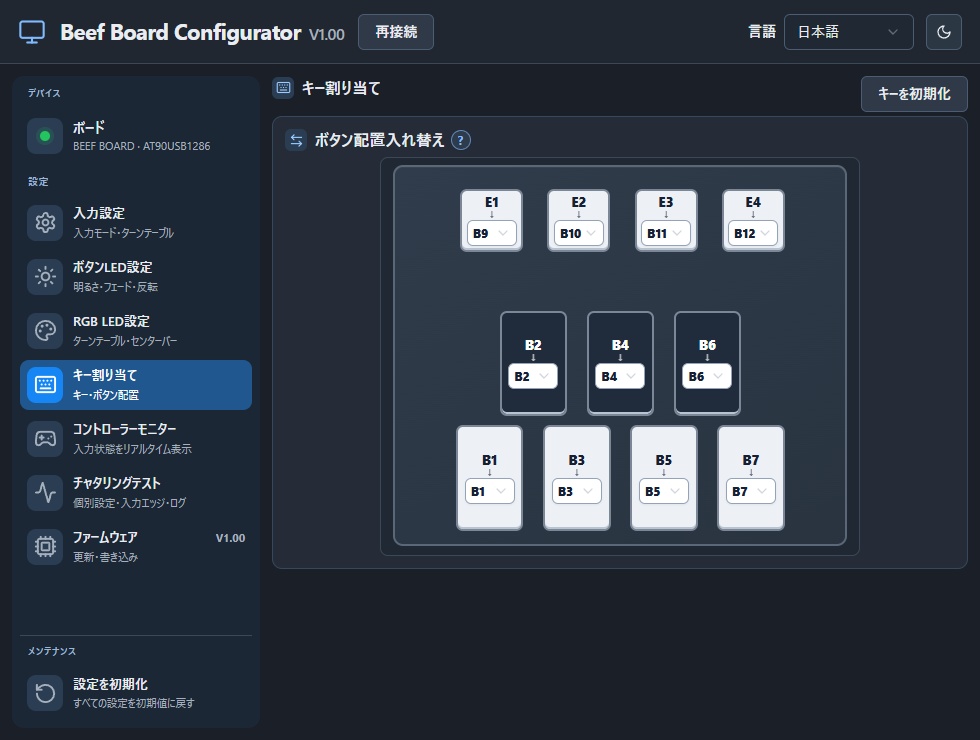Open the E1 mapping dropdown showing B9
Viewport: 980px width, 740px height.
pyautogui.click(x=491, y=233)
